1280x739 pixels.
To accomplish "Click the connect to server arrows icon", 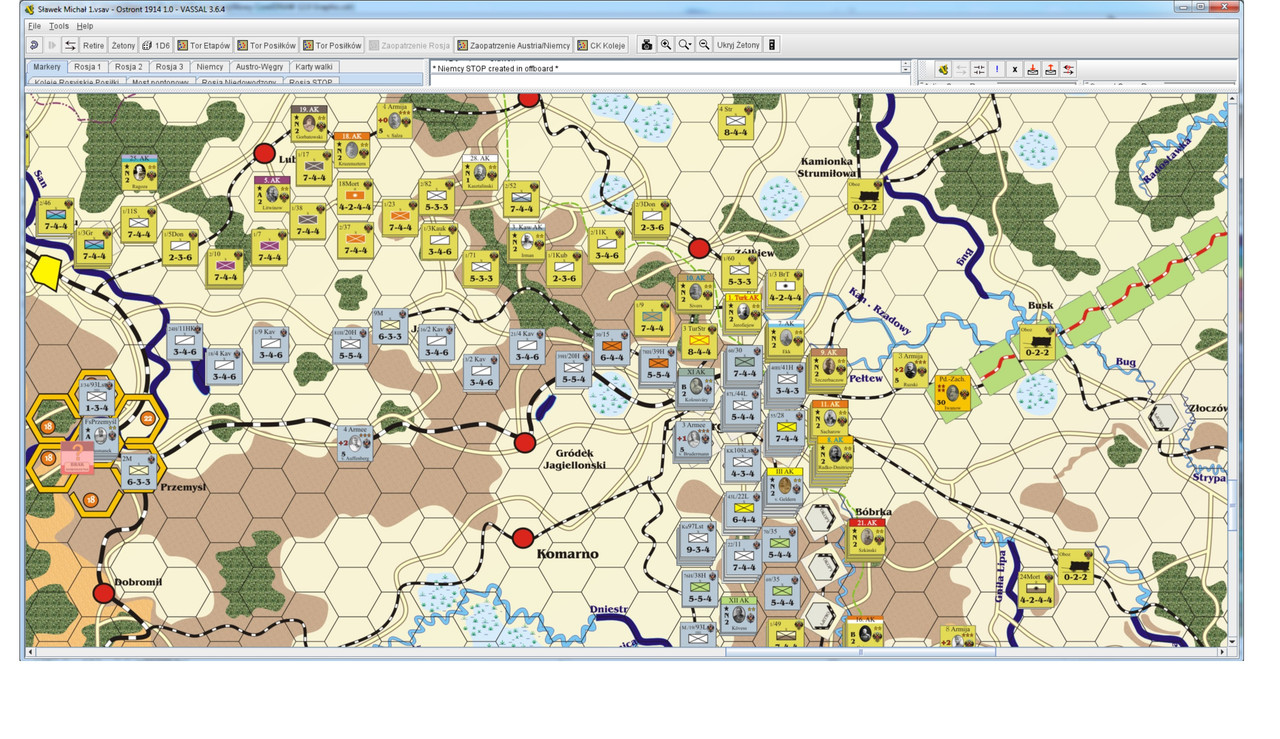I will point(70,45).
